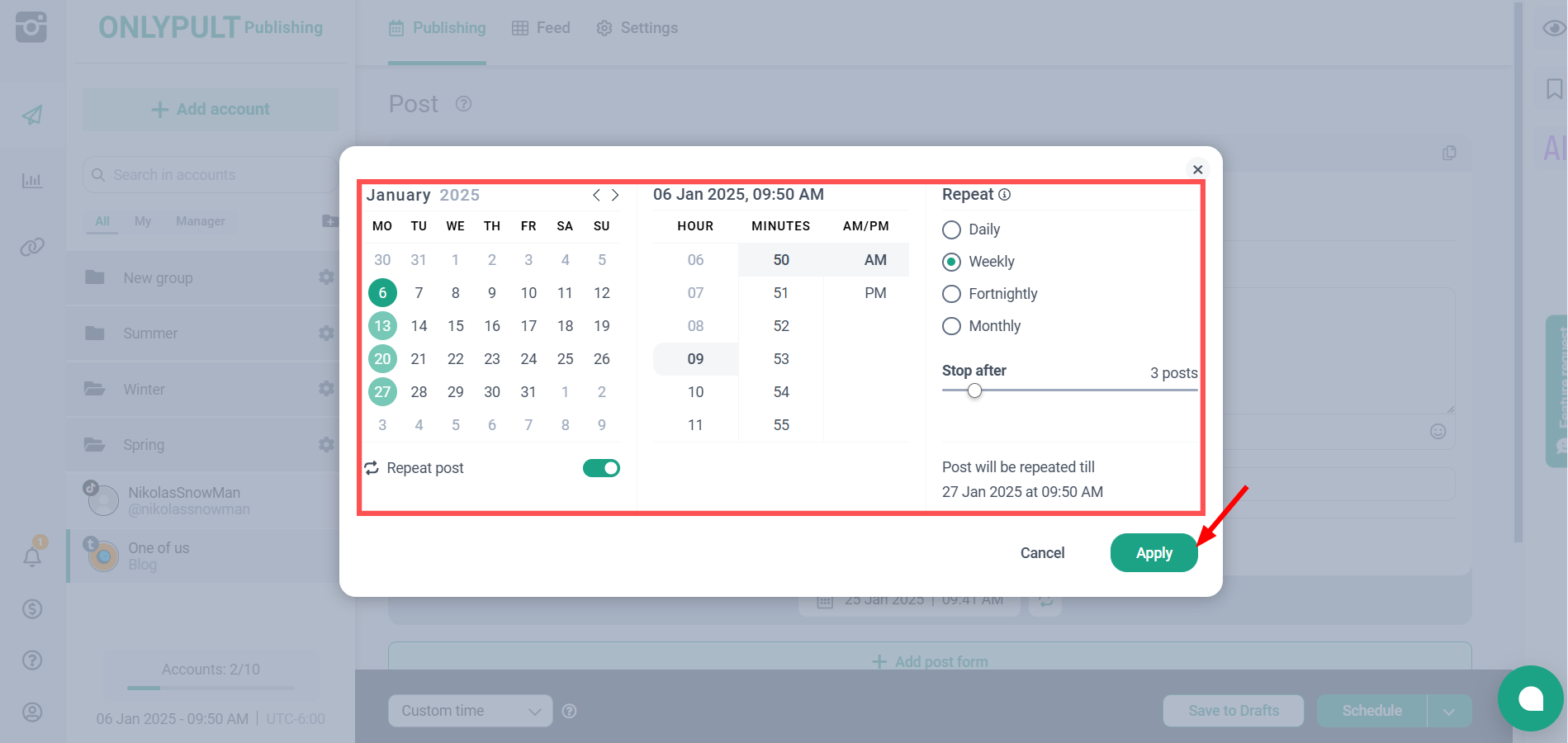This screenshot has height=743, width=1568.
Task: Click the next month arrow in calendar
Action: click(615, 196)
